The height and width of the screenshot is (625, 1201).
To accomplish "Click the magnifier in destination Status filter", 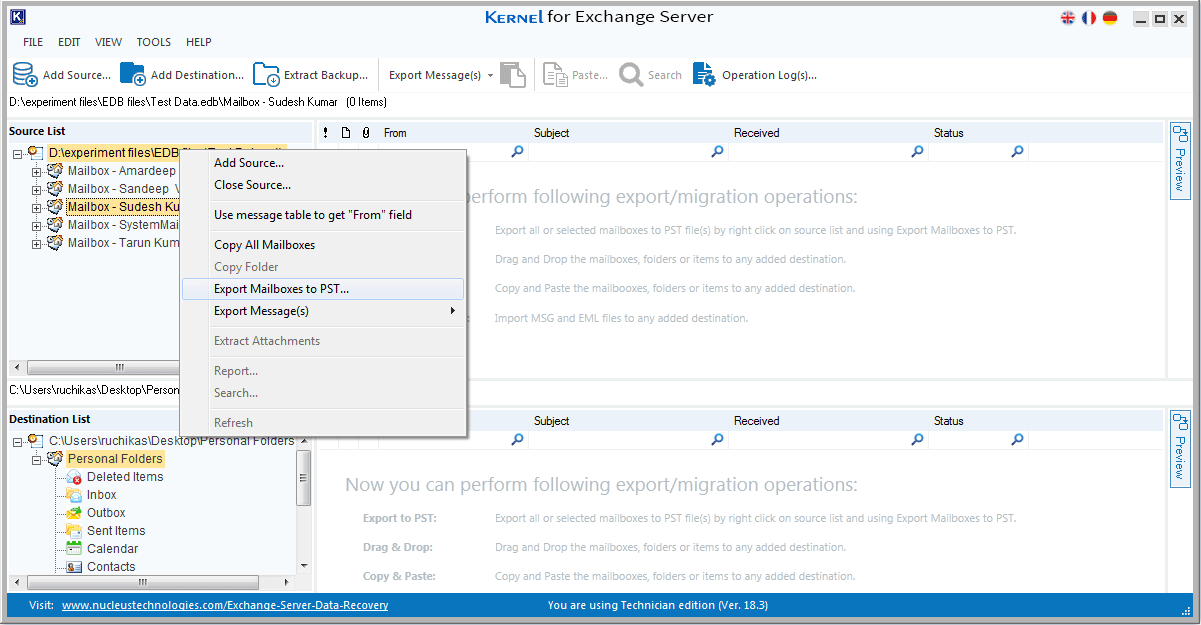I will [x=1017, y=439].
